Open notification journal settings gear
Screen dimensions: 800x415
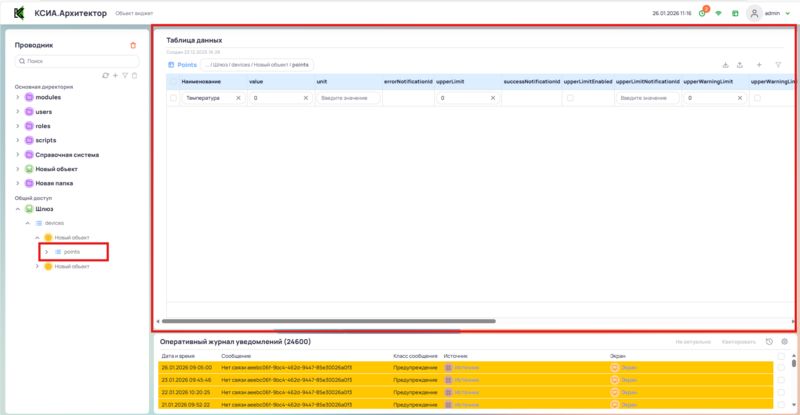[x=785, y=342]
